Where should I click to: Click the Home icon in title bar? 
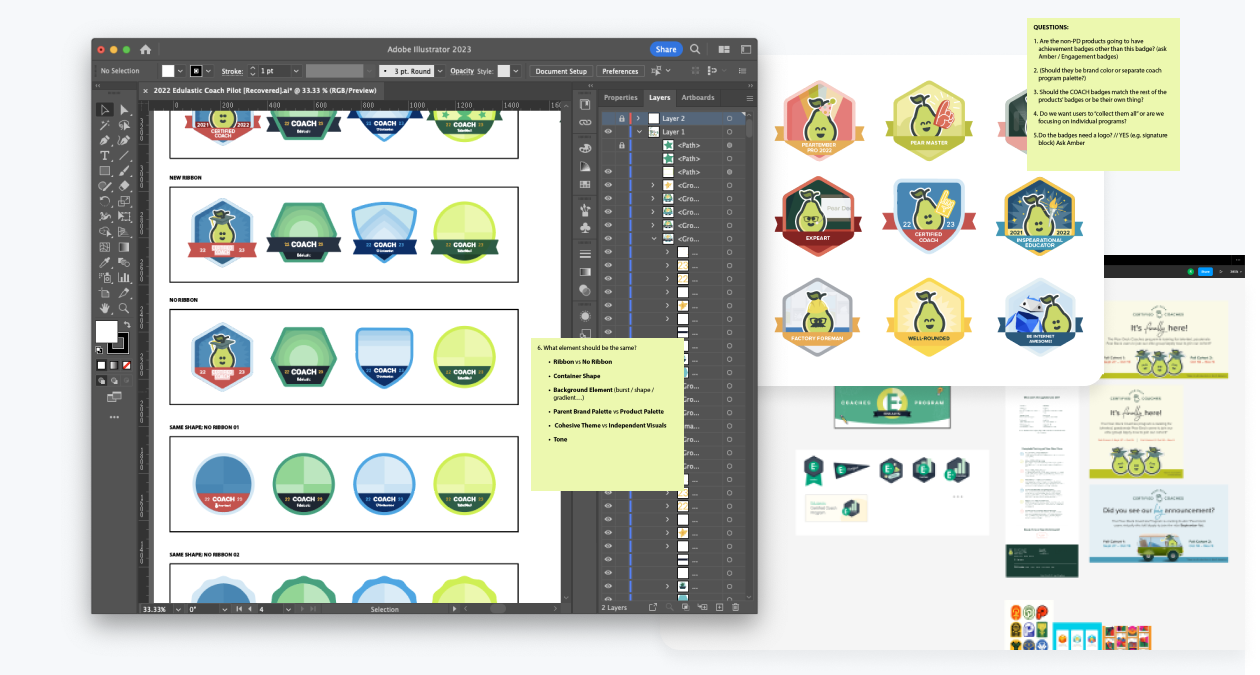pyautogui.click(x=145, y=49)
